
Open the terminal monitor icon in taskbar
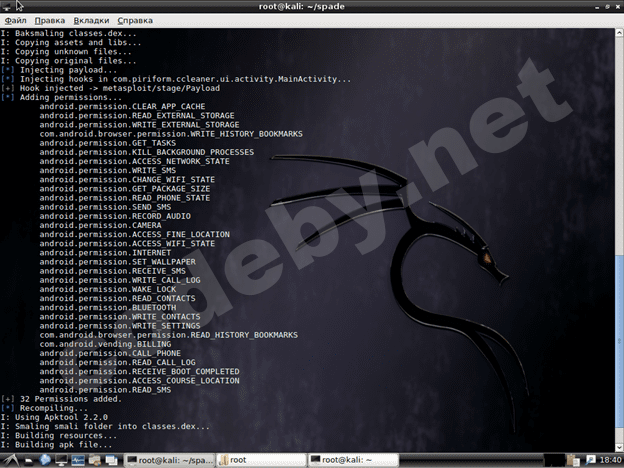click(61, 460)
